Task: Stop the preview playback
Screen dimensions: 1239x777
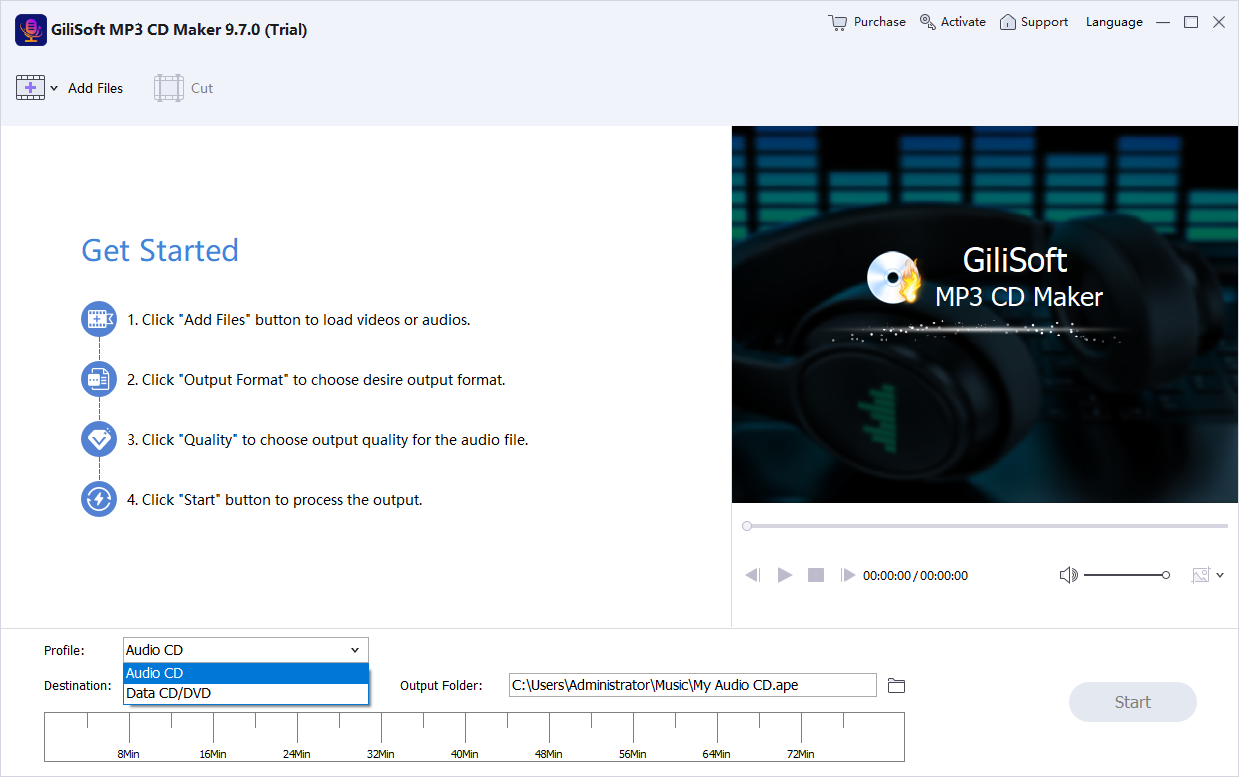Action: click(x=816, y=575)
